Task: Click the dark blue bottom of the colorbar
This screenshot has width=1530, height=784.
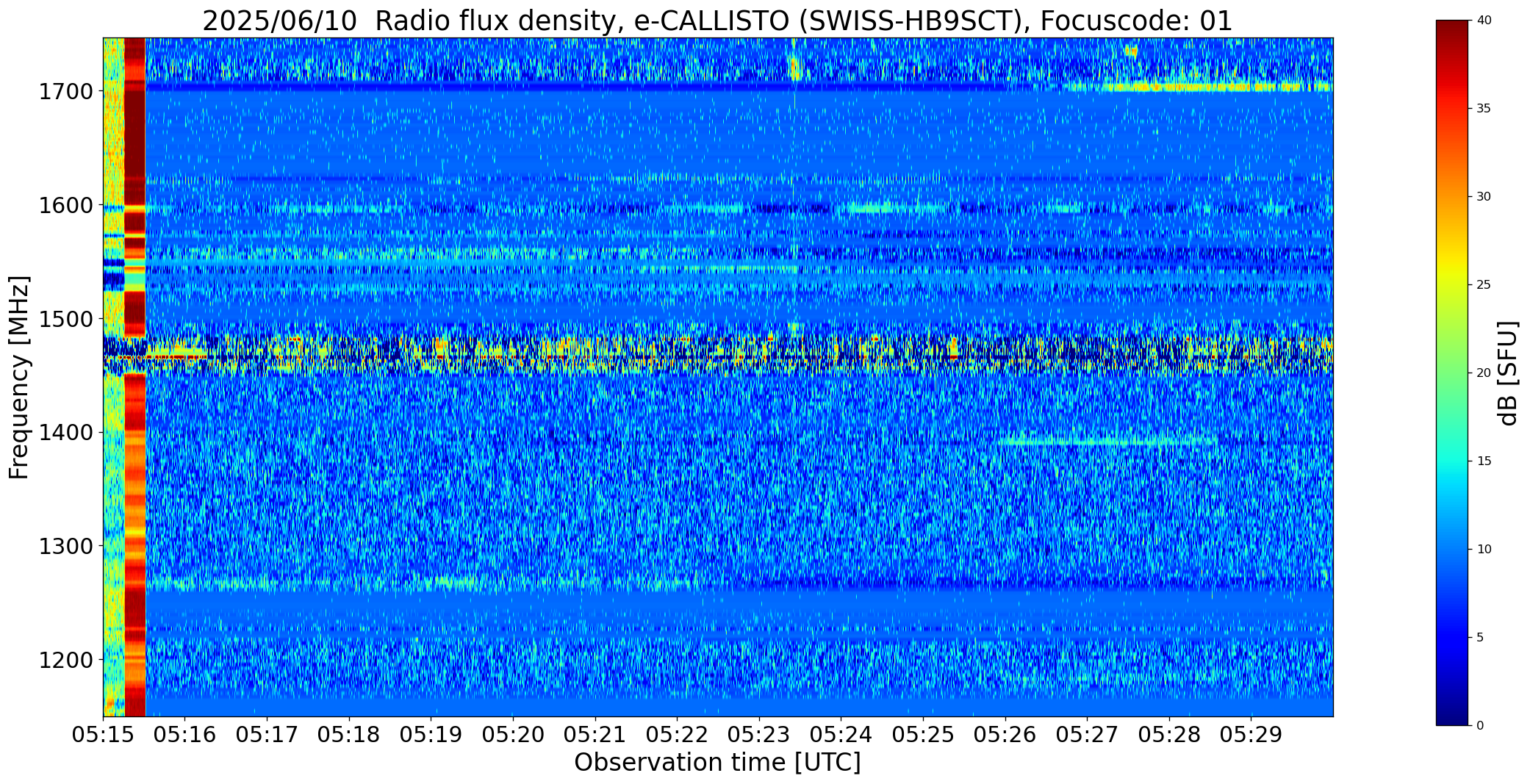Action: click(1454, 713)
